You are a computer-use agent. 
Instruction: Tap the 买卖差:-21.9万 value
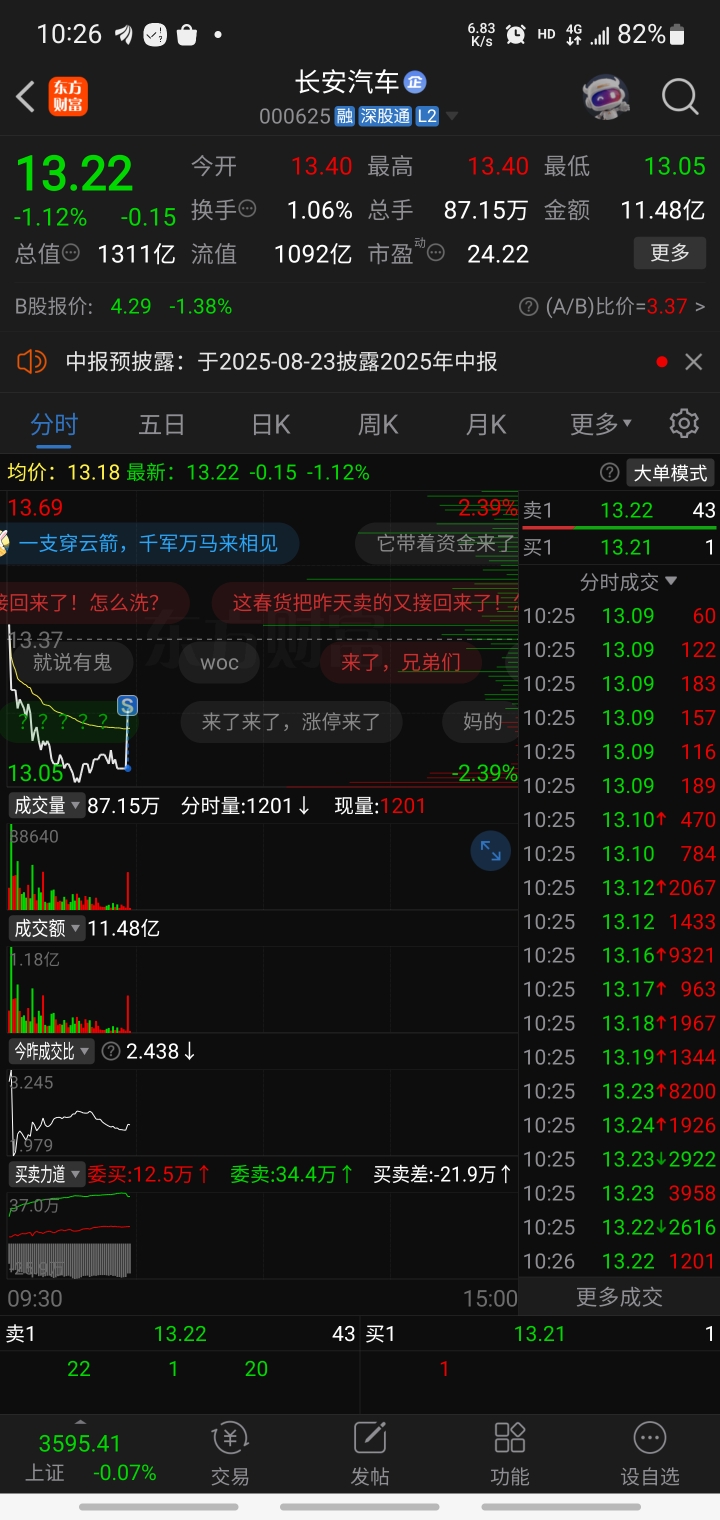click(x=443, y=1174)
